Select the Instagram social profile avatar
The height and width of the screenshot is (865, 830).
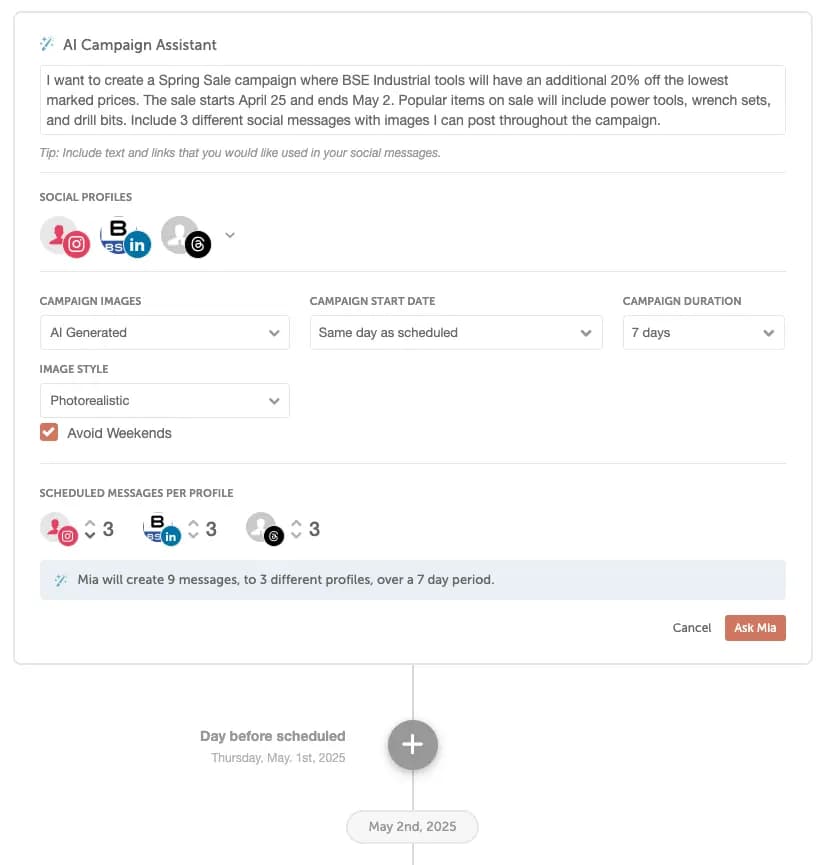(64, 237)
